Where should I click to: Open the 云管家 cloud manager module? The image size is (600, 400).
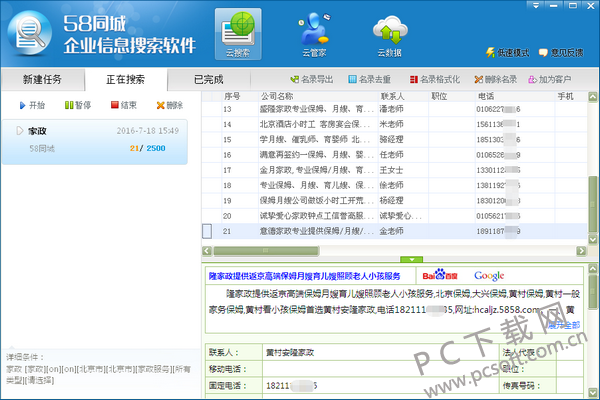point(314,35)
